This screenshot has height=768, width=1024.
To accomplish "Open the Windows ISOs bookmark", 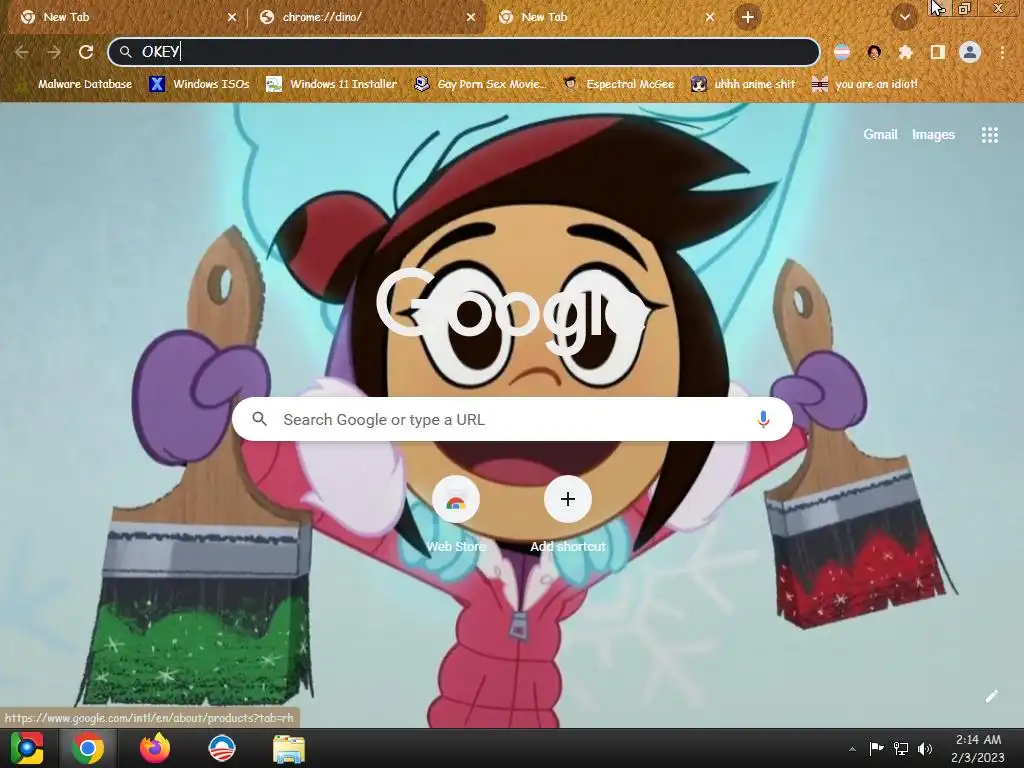I will (199, 84).
